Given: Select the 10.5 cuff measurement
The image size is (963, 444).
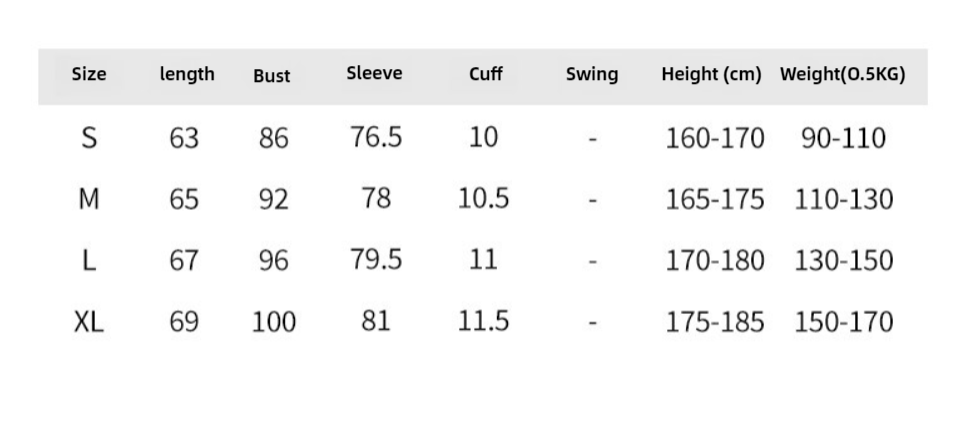Looking at the screenshot, I should [484, 199].
